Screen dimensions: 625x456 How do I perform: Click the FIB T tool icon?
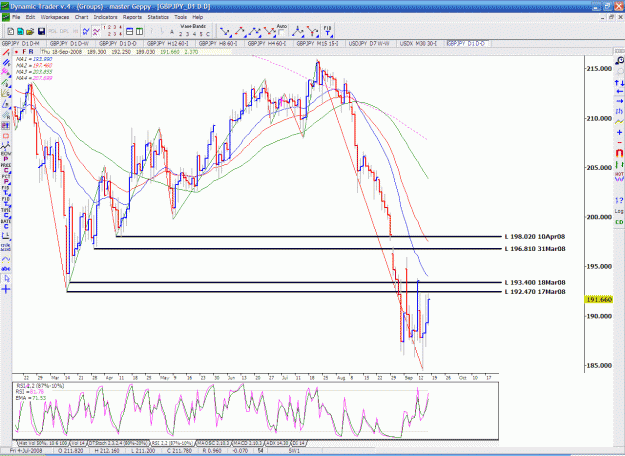[x=327, y=31]
